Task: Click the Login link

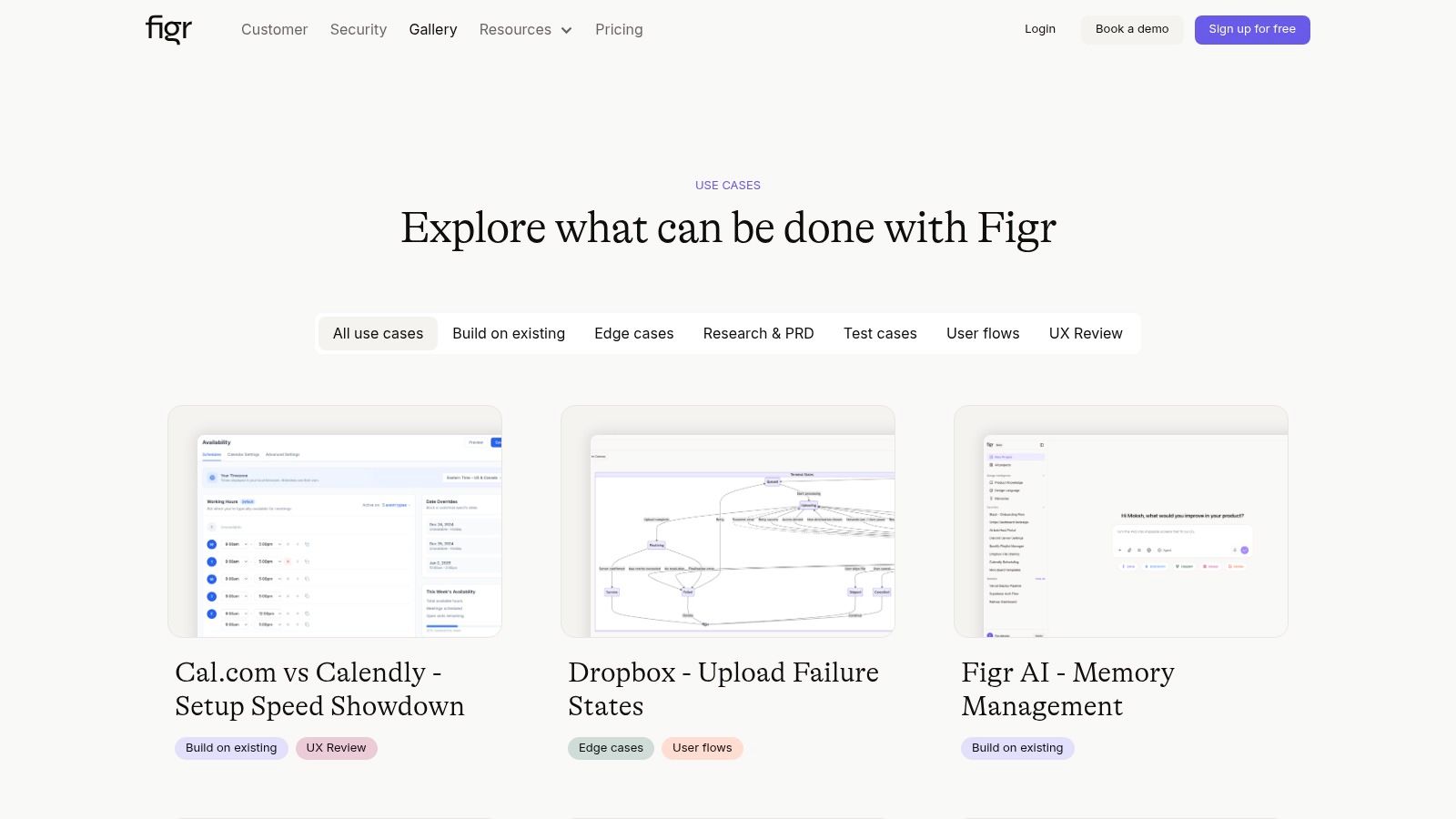Action: click(1040, 29)
